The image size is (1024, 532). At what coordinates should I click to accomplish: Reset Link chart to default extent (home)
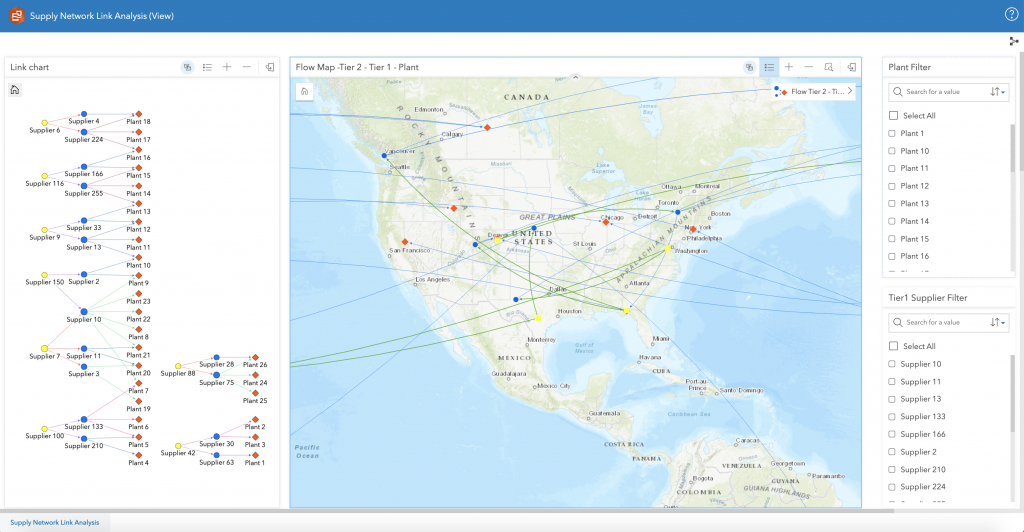(15, 90)
